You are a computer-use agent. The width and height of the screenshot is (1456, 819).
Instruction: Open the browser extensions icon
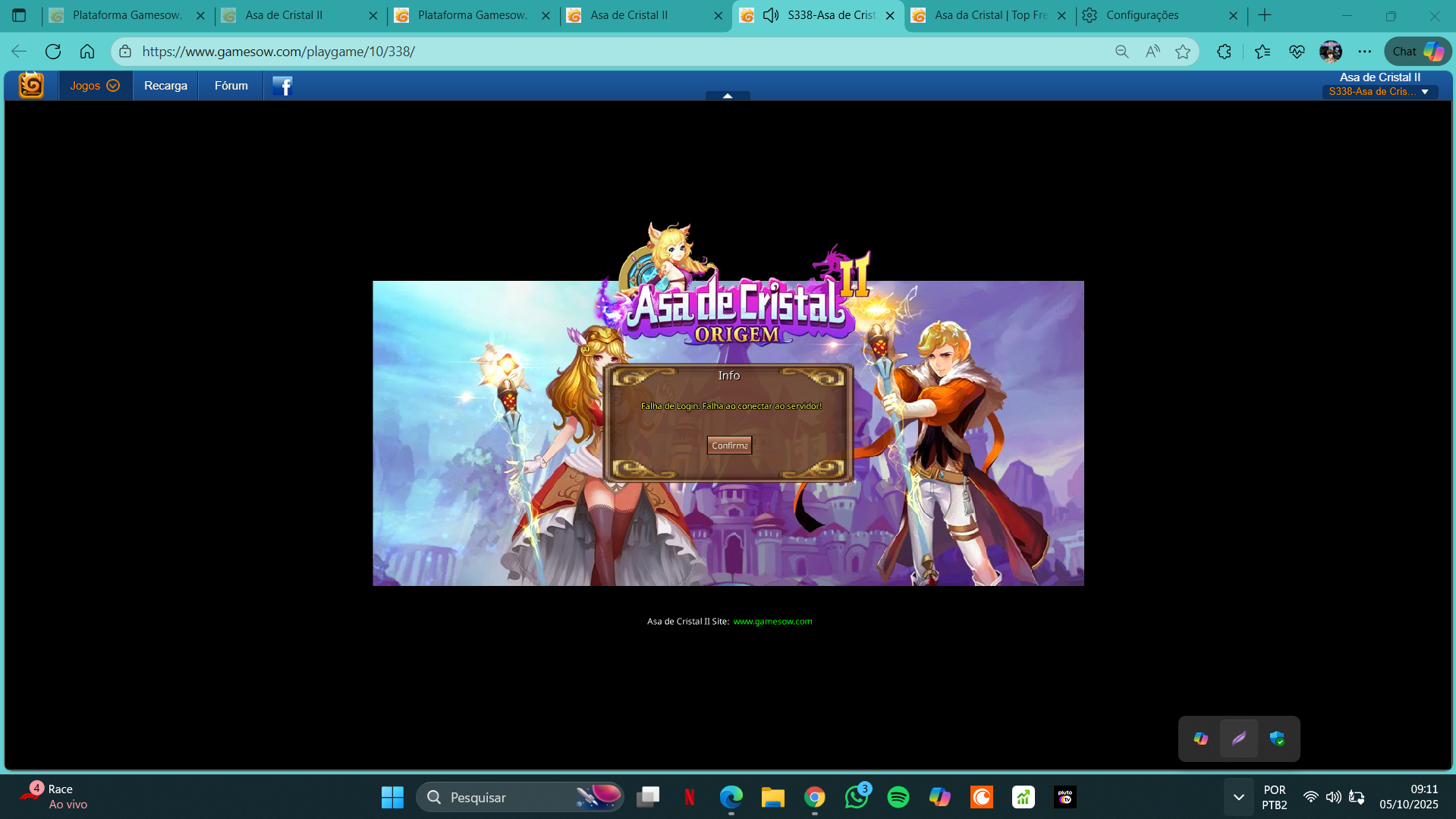[1224, 52]
